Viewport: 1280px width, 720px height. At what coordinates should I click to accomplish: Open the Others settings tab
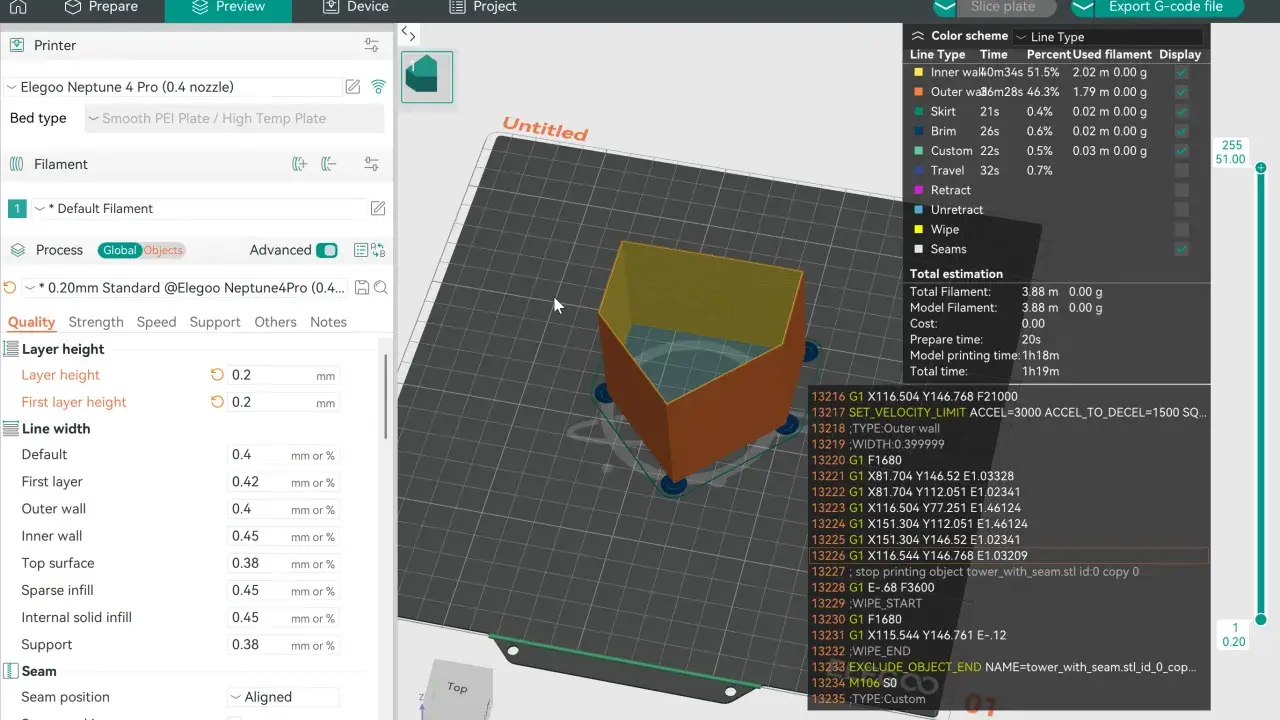(x=275, y=322)
